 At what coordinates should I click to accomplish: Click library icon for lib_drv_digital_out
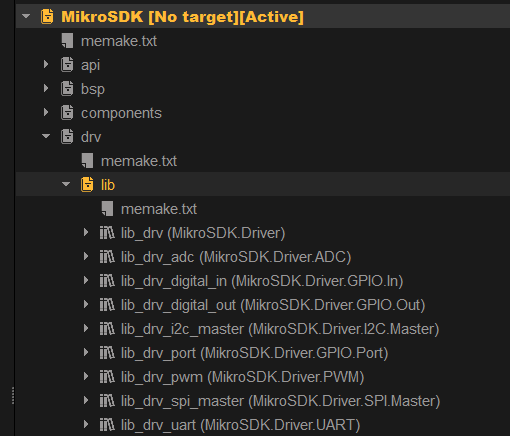(x=107, y=305)
